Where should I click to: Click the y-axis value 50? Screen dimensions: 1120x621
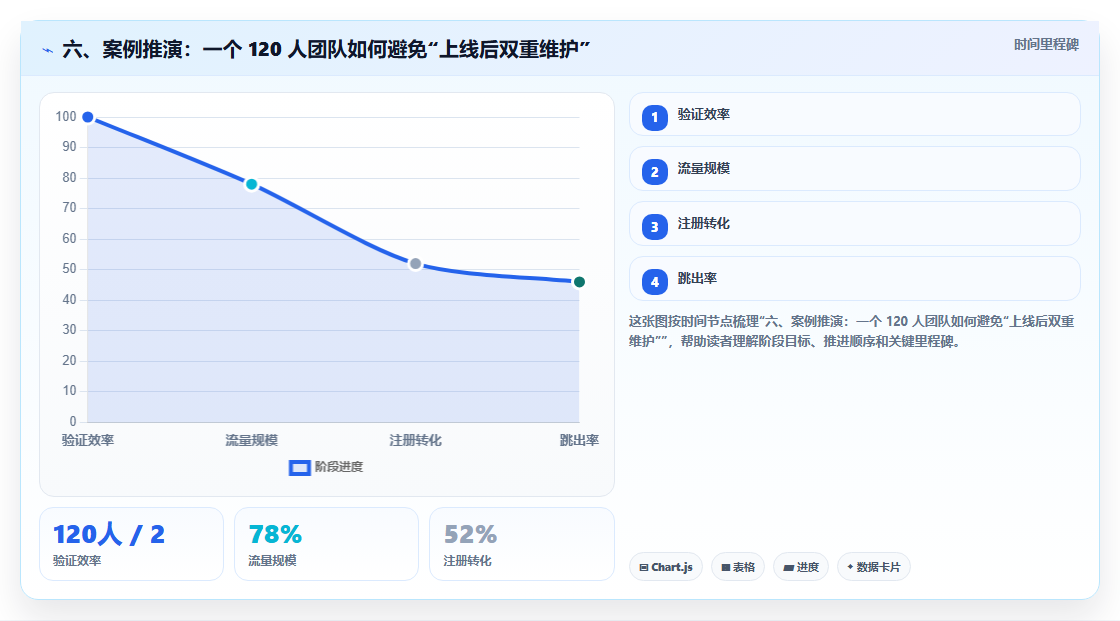[x=69, y=269]
